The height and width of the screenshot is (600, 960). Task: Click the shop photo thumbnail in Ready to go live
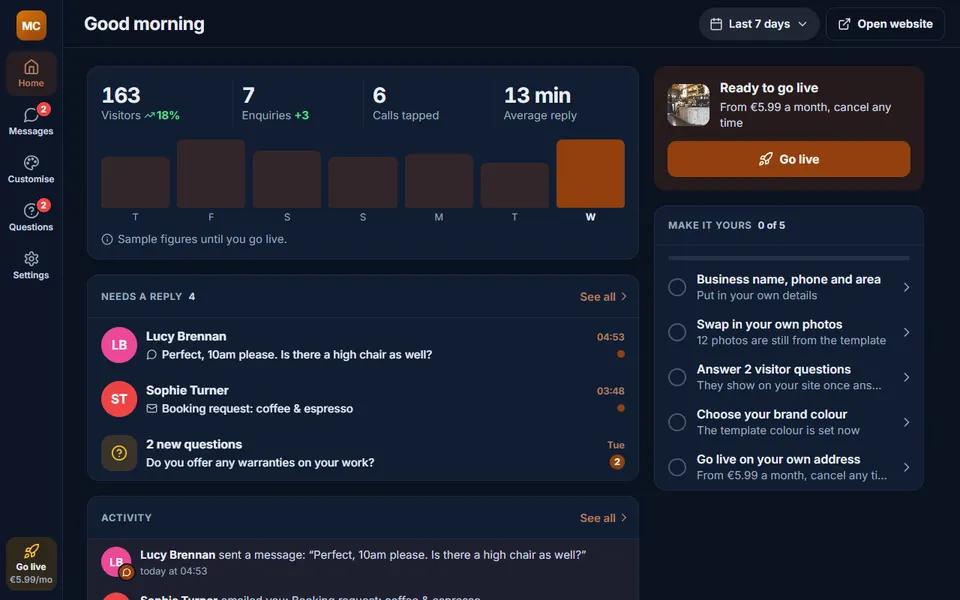[689, 105]
